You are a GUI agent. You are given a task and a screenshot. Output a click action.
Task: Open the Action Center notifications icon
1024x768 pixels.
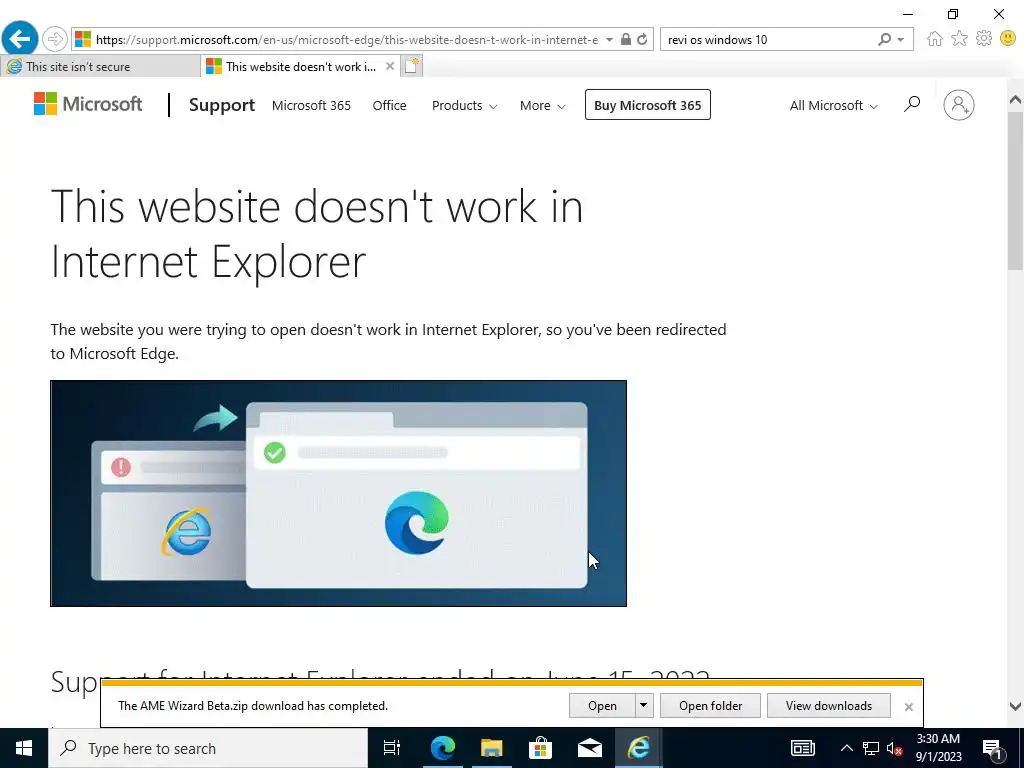[x=992, y=748]
